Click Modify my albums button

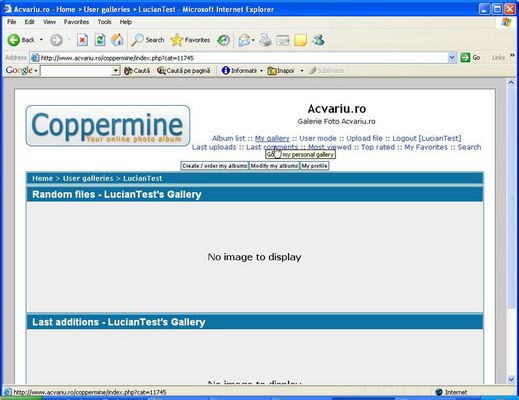click(x=274, y=166)
